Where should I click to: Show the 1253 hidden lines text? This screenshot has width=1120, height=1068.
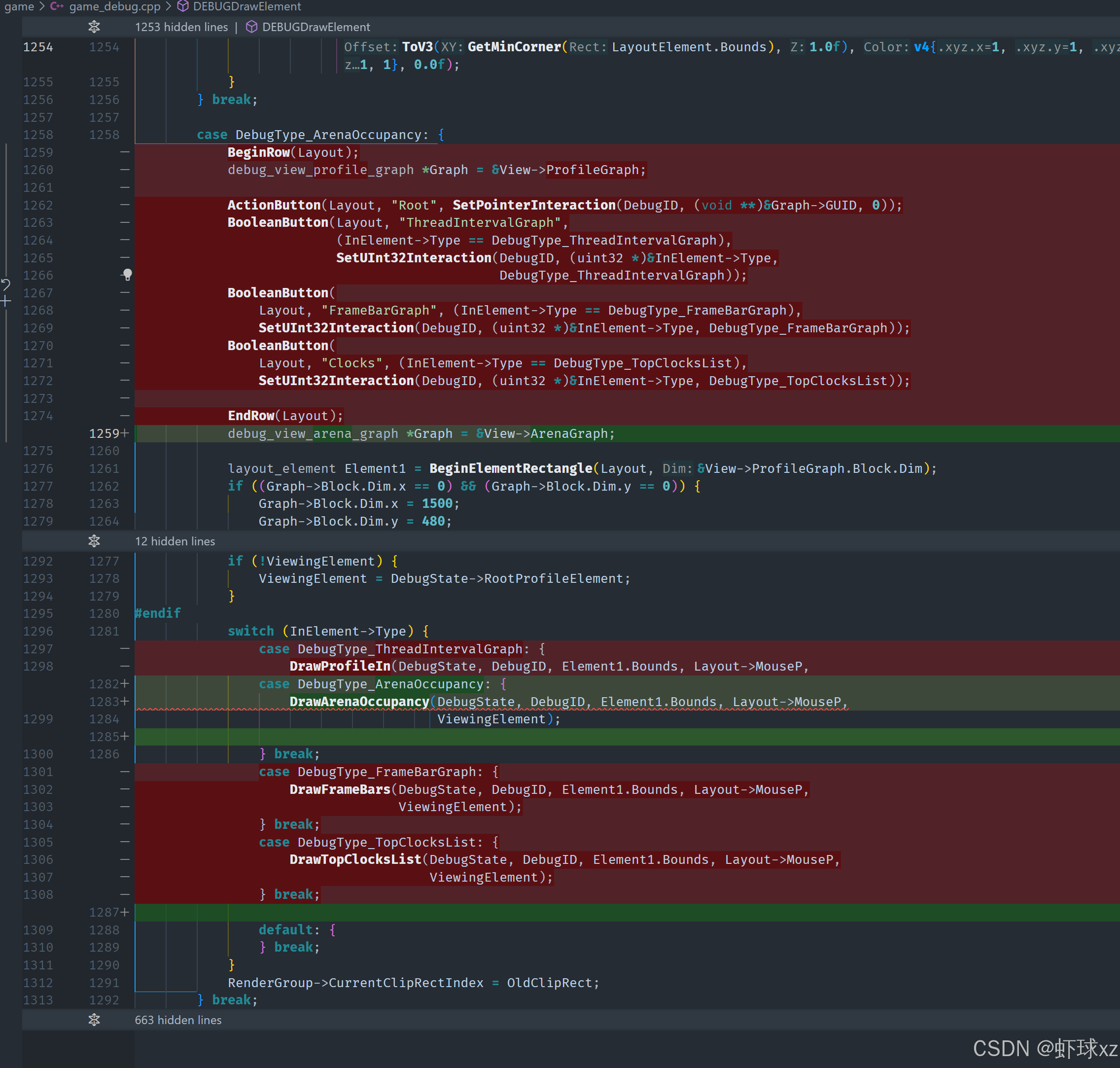point(181,27)
